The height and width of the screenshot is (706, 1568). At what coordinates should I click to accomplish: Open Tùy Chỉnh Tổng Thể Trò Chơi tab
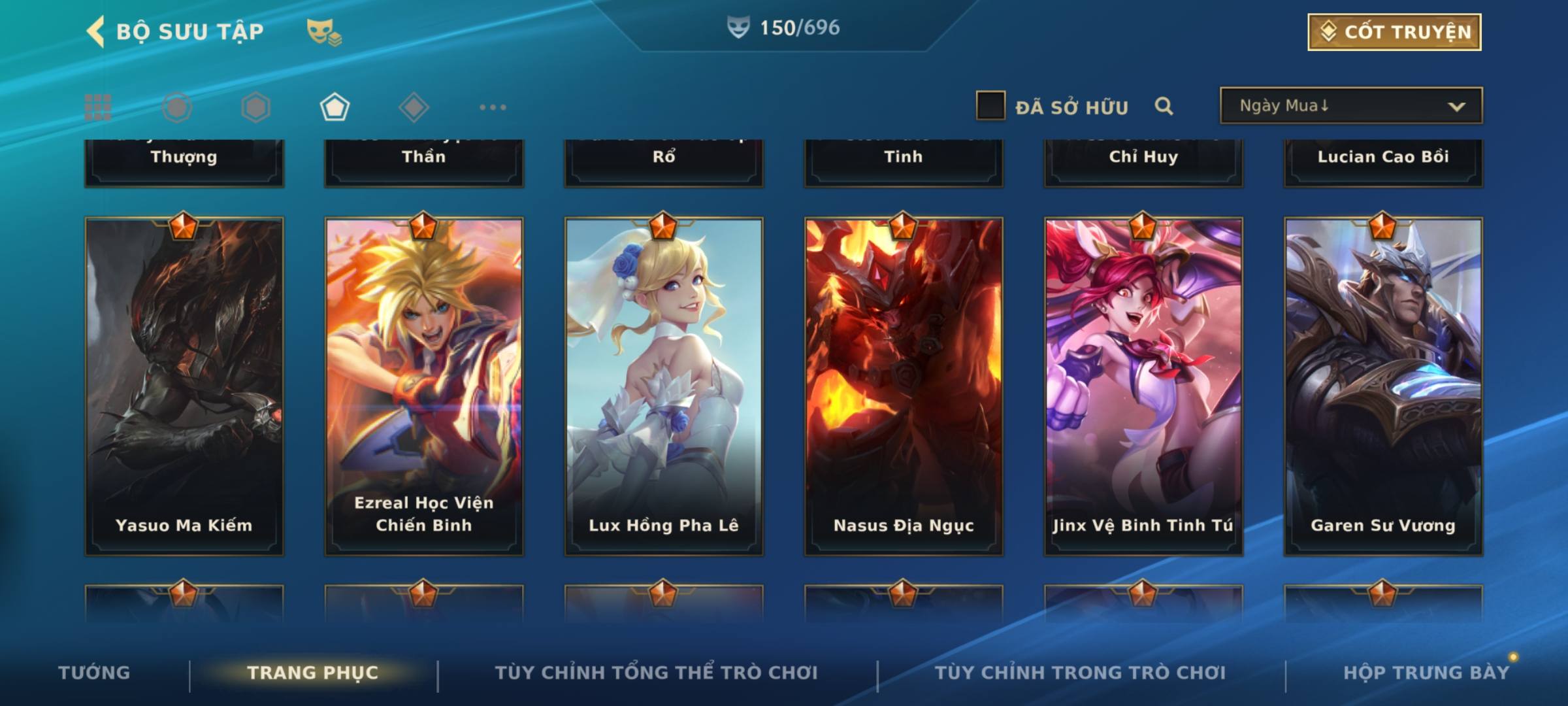pyautogui.click(x=656, y=672)
